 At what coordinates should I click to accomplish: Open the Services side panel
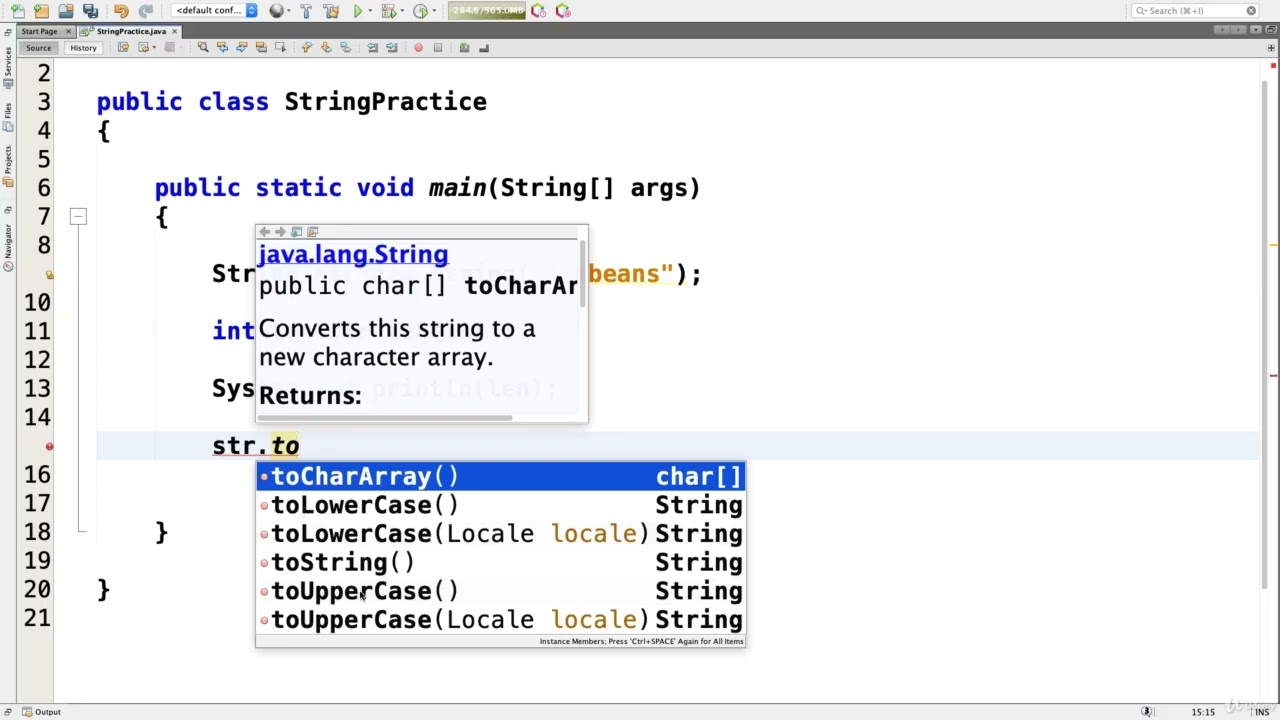point(8,68)
